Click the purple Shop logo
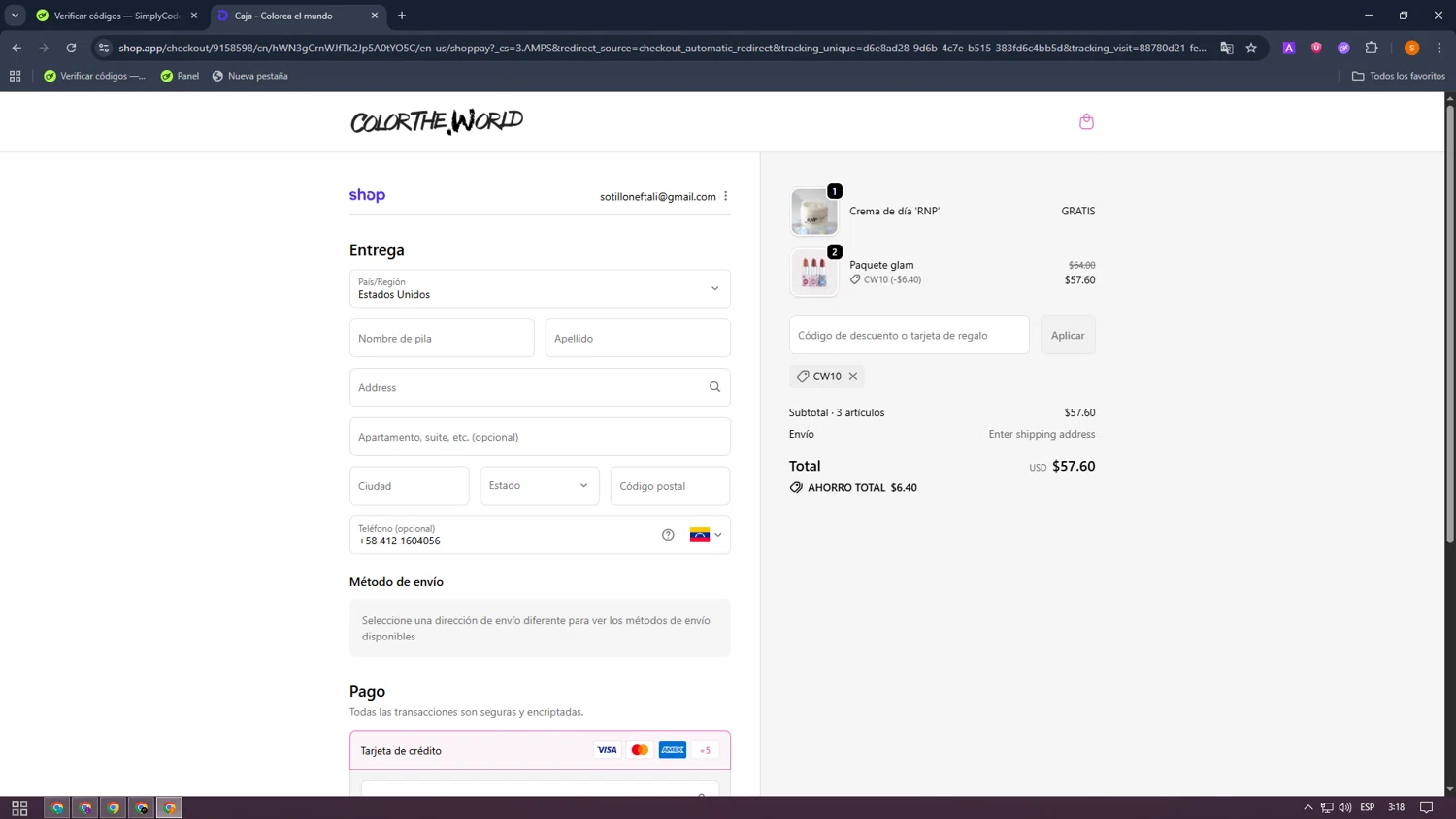1456x819 pixels. [x=367, y=195]
